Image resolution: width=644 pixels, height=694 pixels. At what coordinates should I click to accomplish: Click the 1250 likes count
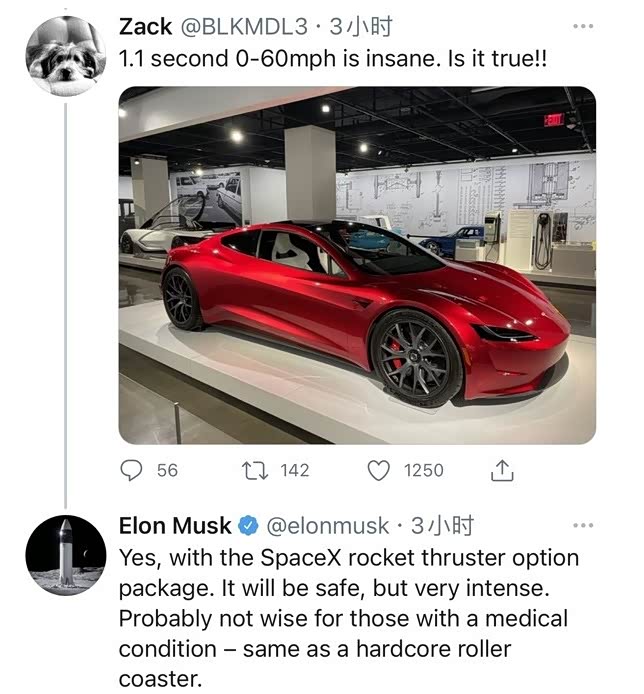click(423, 470)
